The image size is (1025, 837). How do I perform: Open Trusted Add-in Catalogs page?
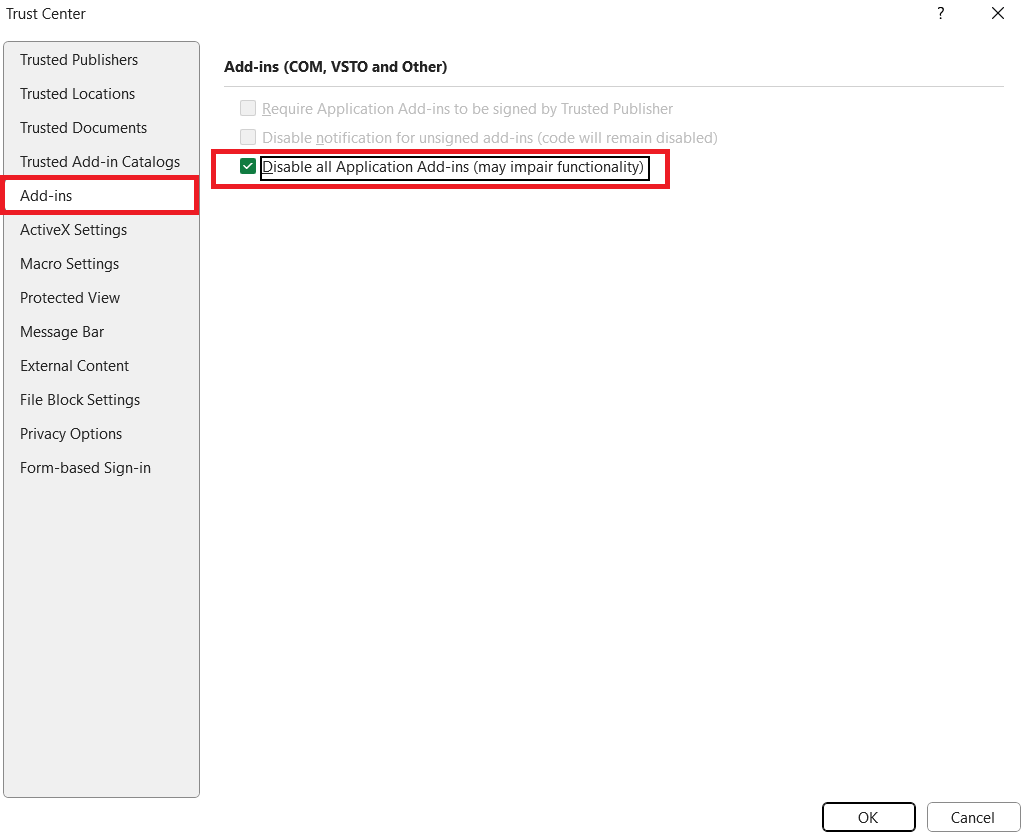(x=101, y=162)
